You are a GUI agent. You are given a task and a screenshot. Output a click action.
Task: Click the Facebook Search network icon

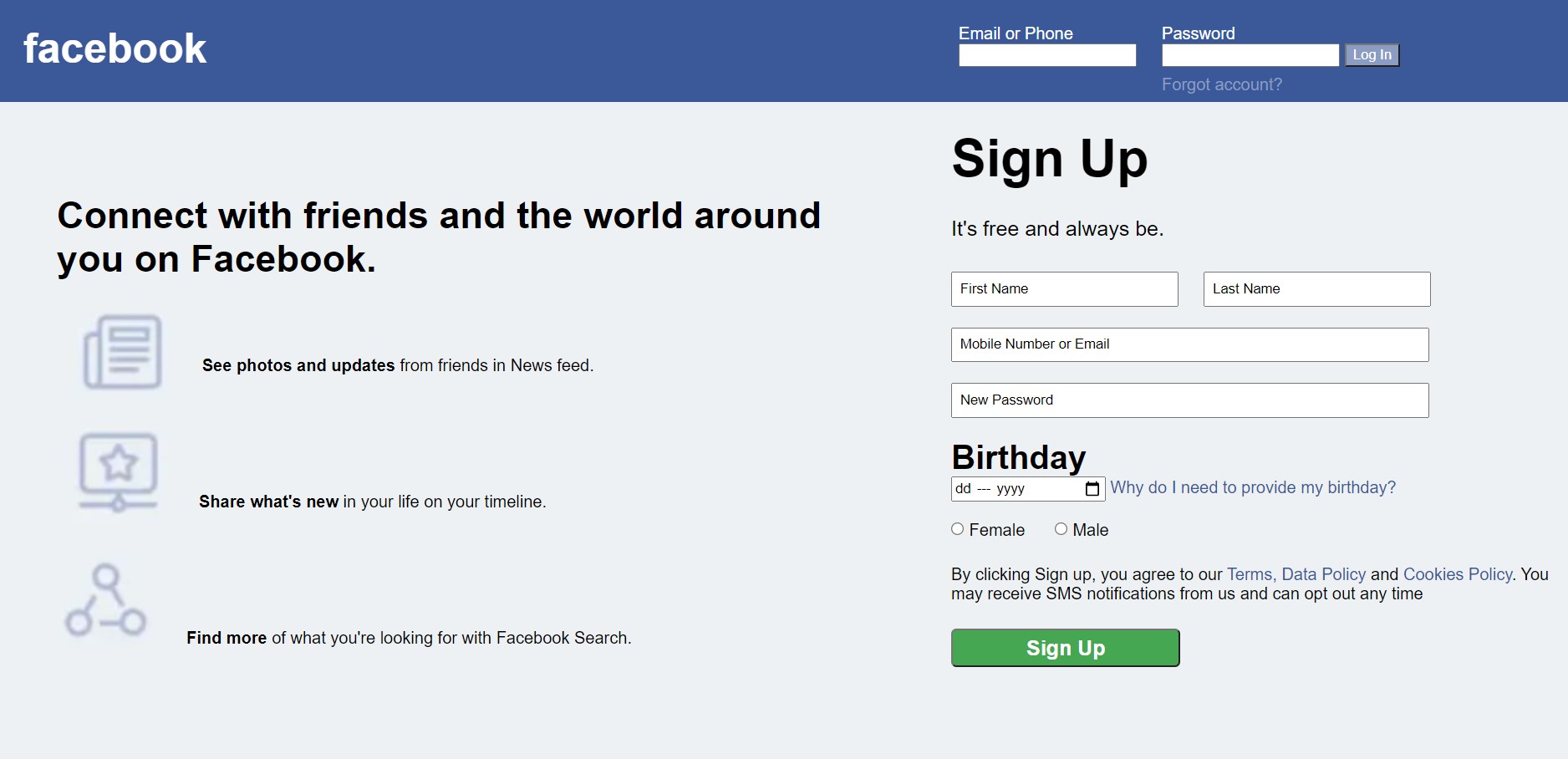click(106, 600)
